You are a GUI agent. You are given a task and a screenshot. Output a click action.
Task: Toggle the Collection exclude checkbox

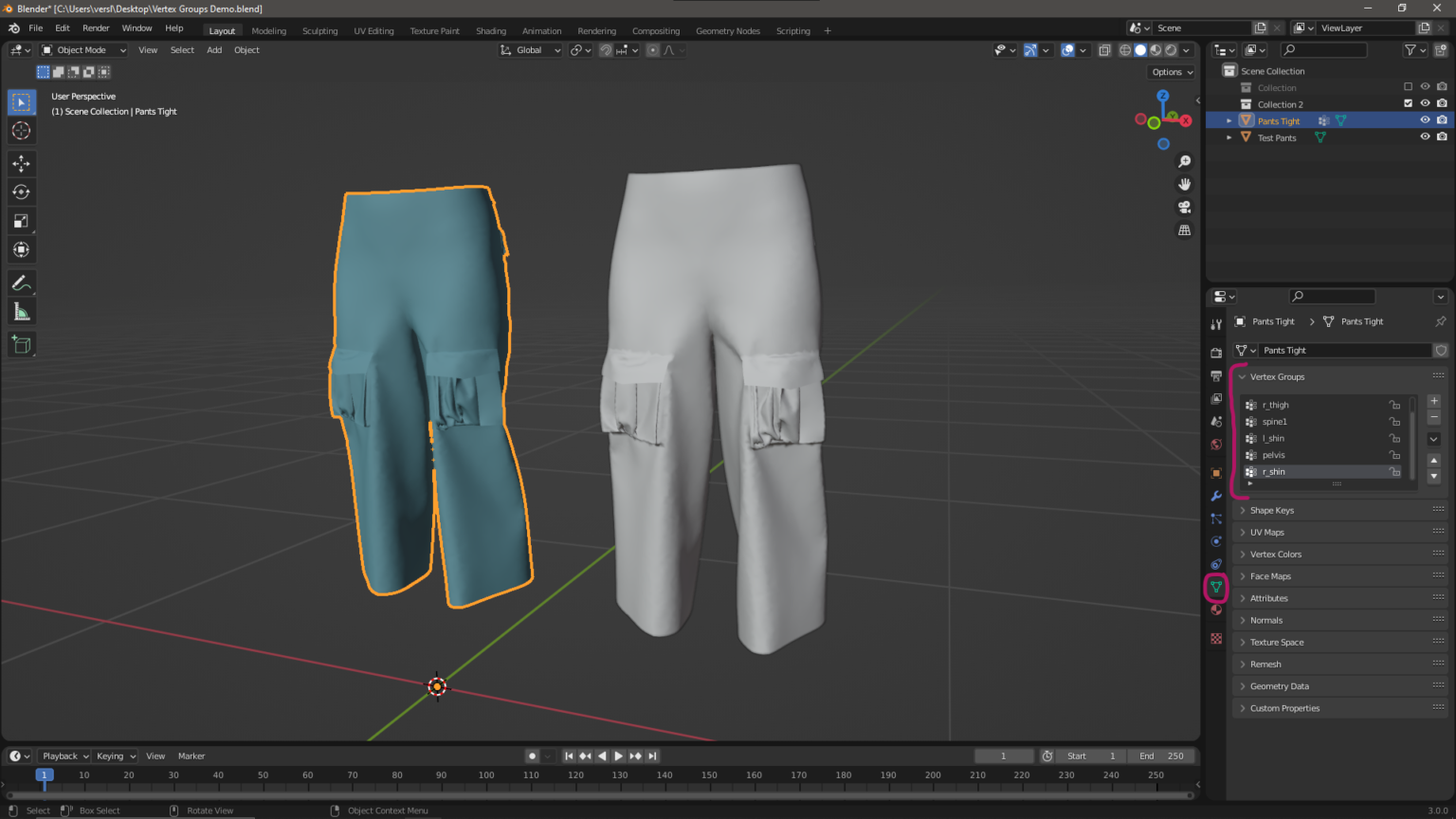pos(1408,86)
